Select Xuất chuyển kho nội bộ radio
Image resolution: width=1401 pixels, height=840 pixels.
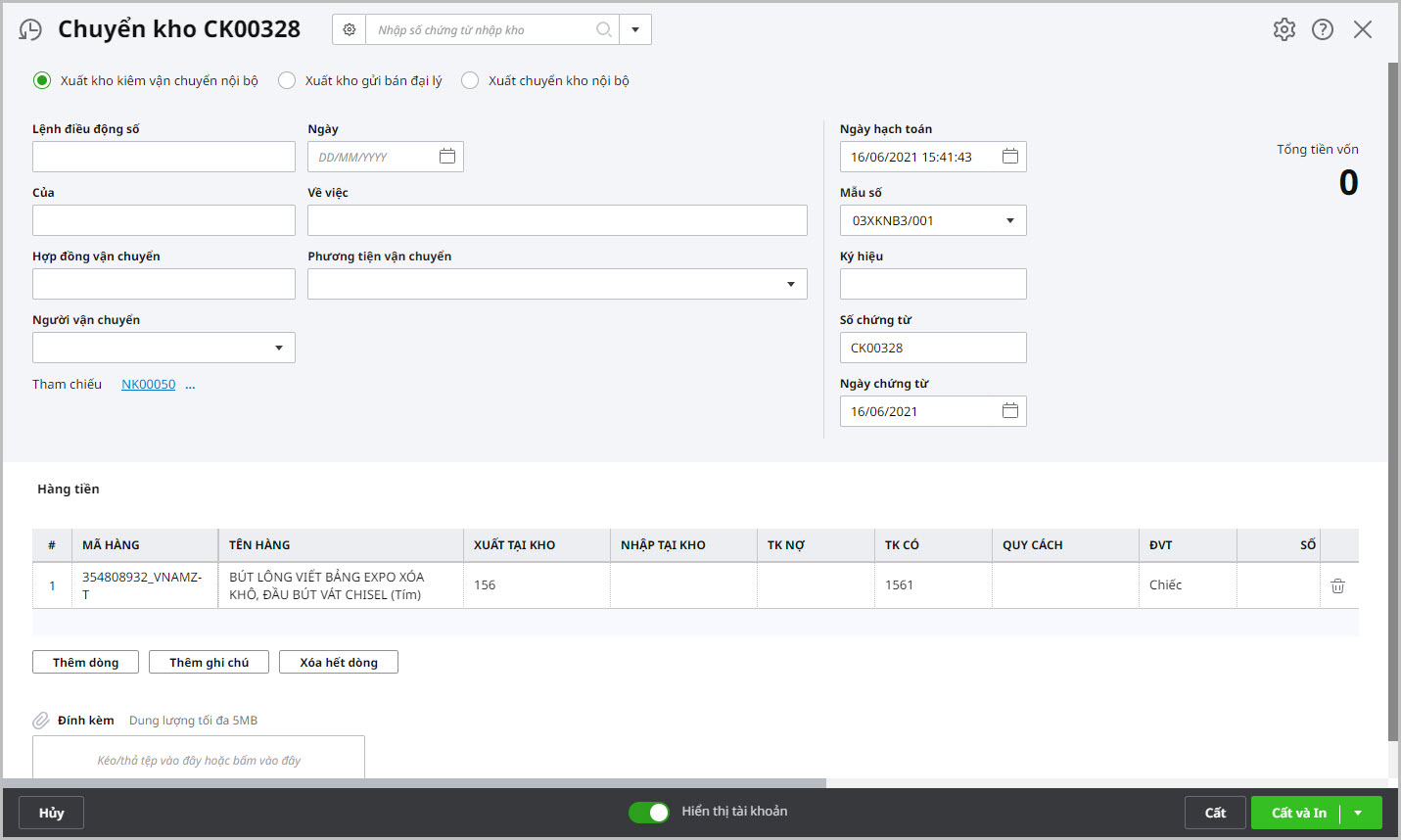[x=470, y=80]
